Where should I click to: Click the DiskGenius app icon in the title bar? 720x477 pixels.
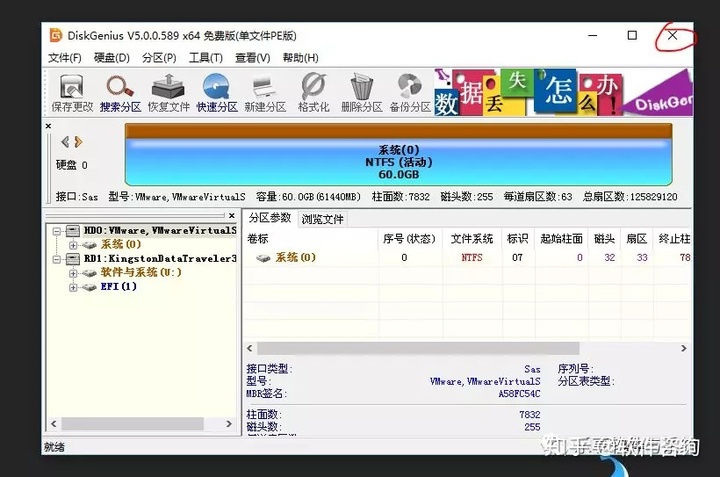[x=56, y=35]
